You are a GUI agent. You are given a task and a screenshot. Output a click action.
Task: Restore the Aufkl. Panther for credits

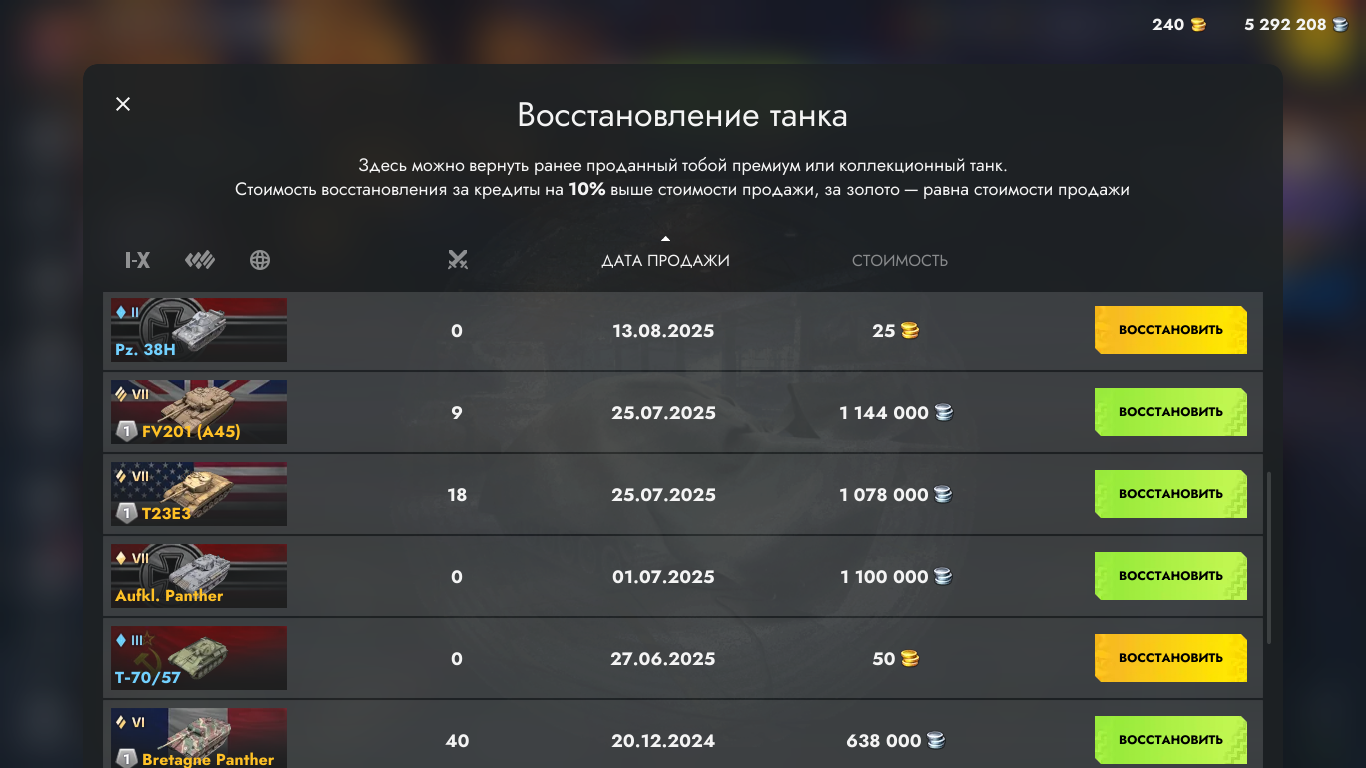point(1170,576)
